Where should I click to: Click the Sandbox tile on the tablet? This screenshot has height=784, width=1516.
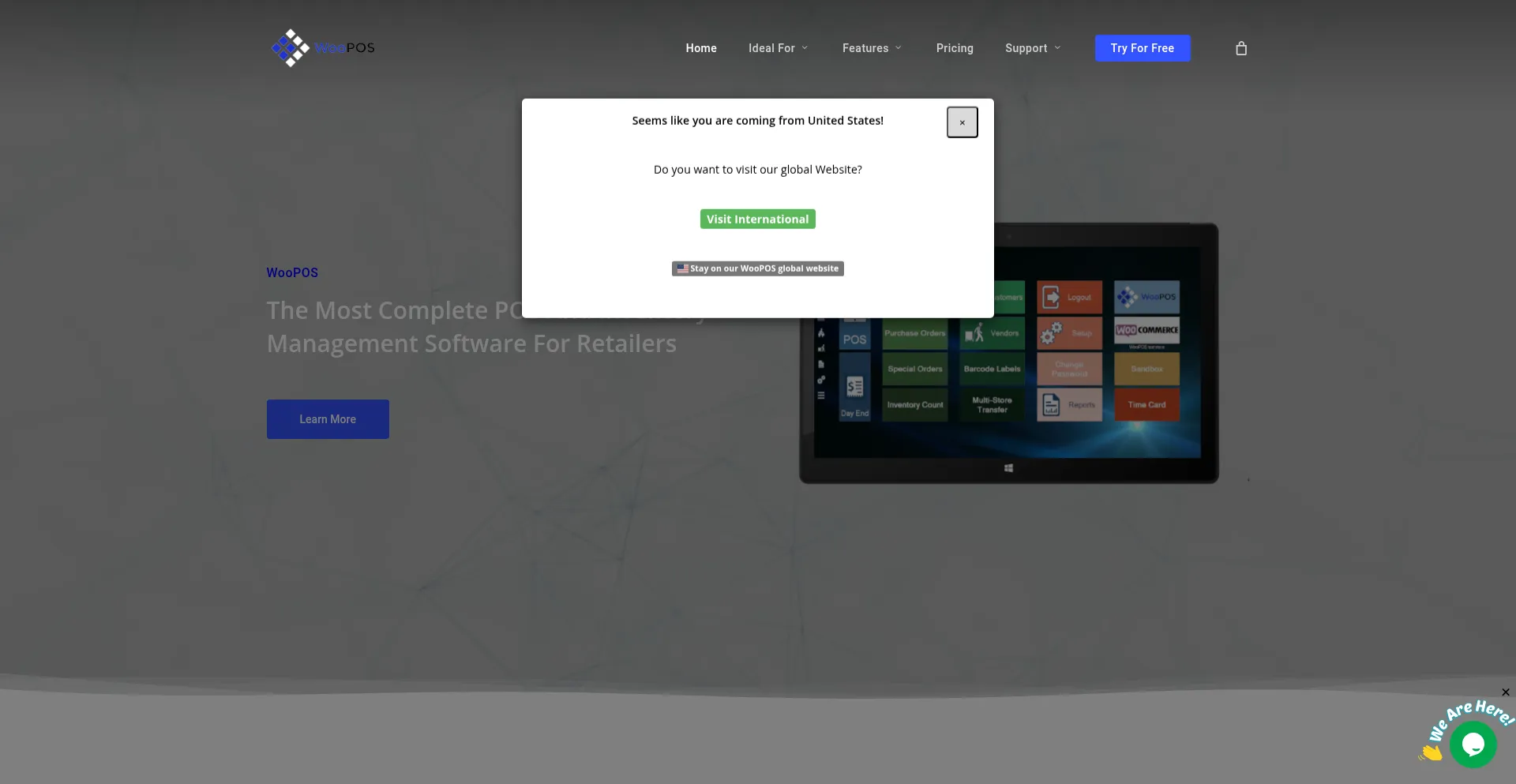click(1146, 369)
